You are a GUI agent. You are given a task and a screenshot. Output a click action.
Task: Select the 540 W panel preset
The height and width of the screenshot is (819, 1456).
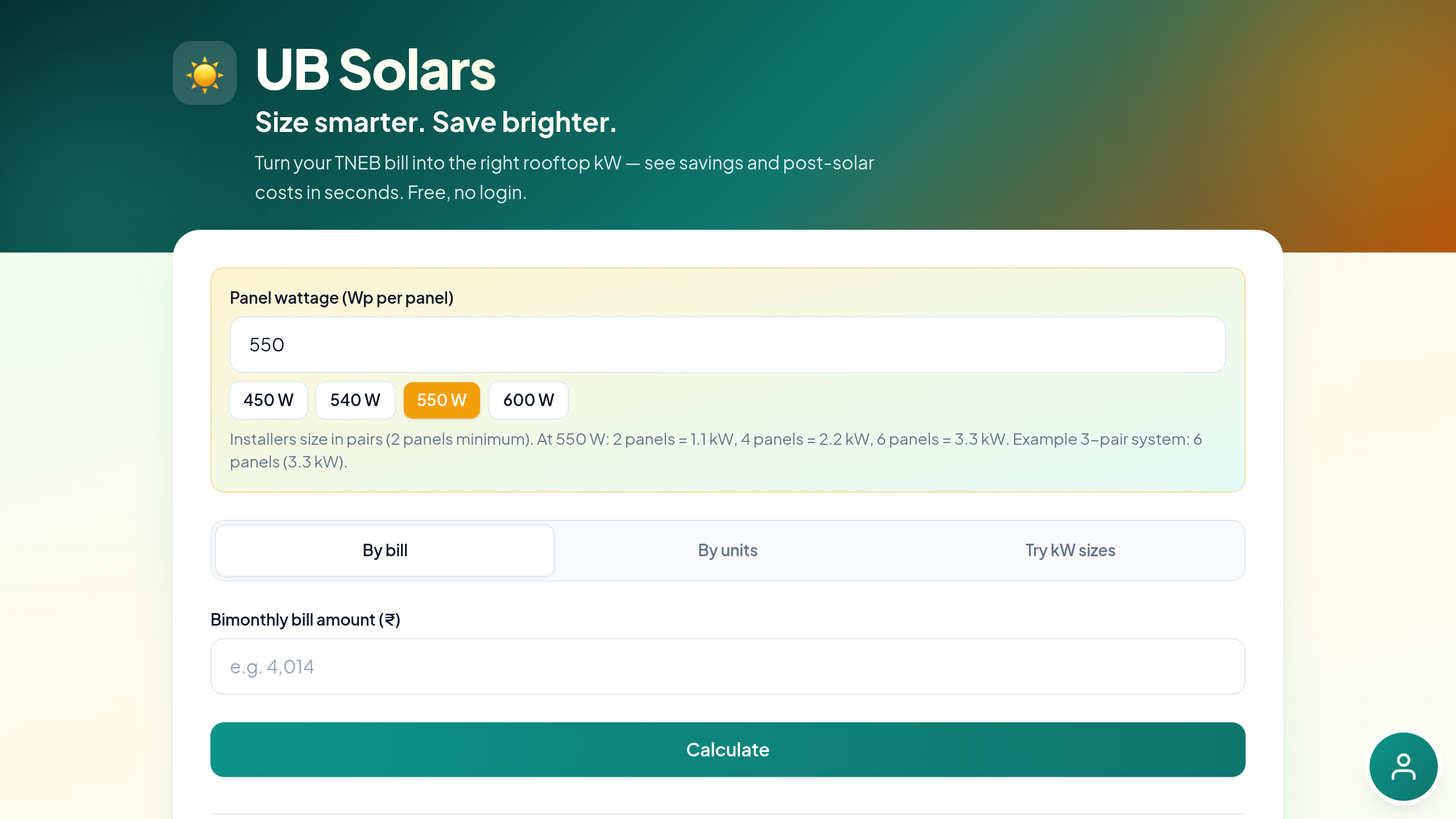355,400
